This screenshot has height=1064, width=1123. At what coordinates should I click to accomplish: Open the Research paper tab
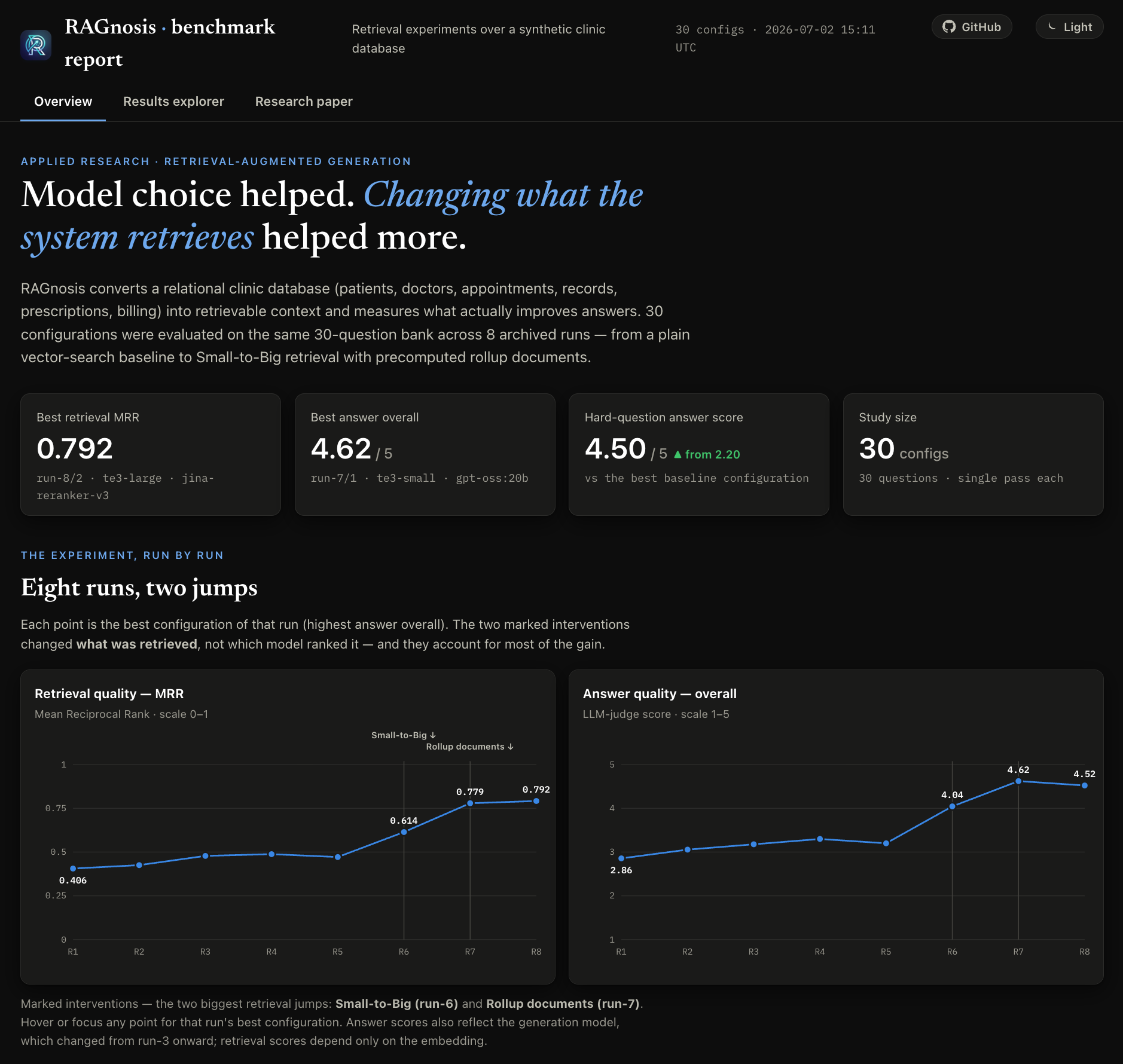pos(304,102)
